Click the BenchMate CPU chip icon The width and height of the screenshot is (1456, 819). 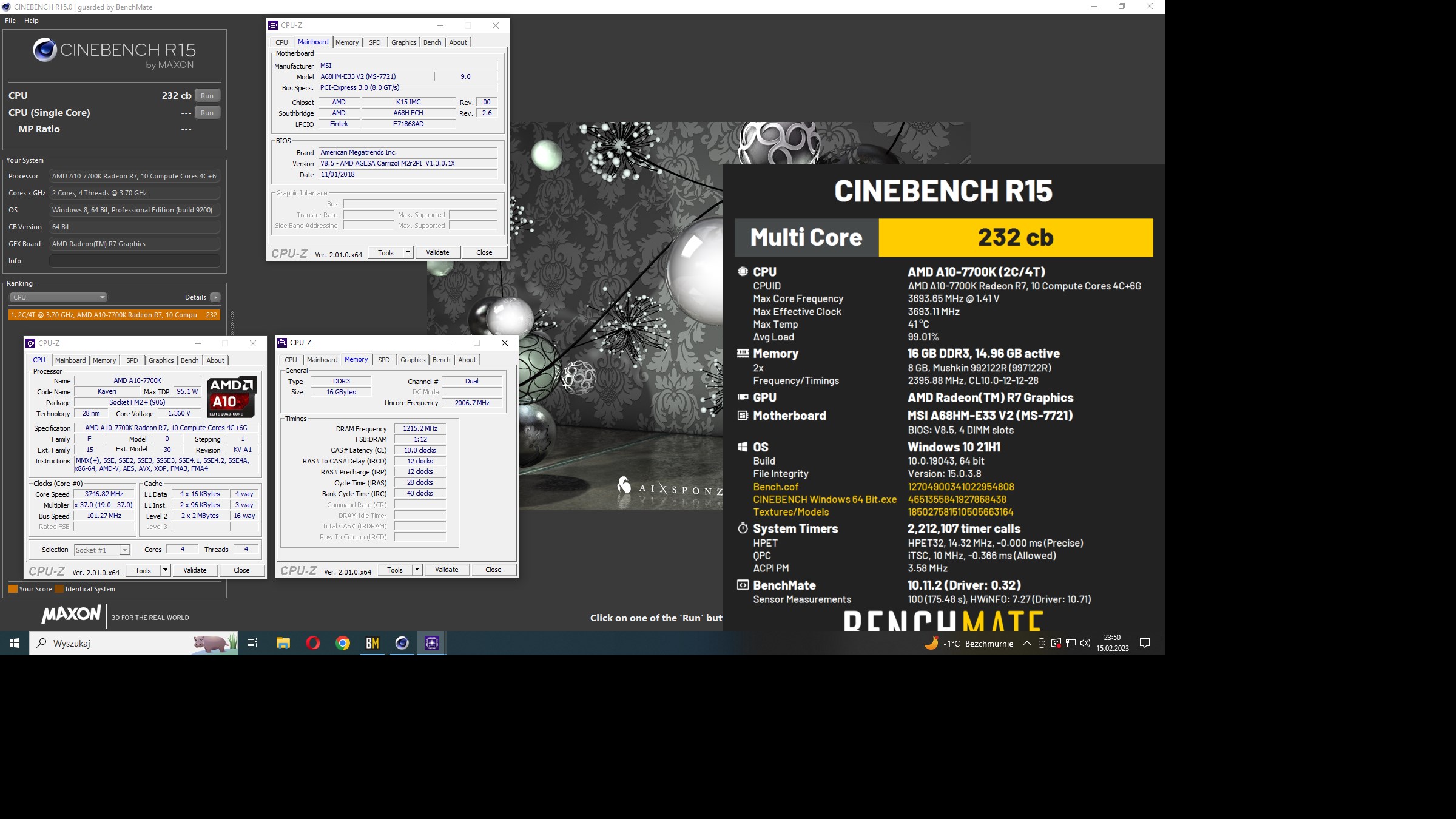(x=743, y=271)
